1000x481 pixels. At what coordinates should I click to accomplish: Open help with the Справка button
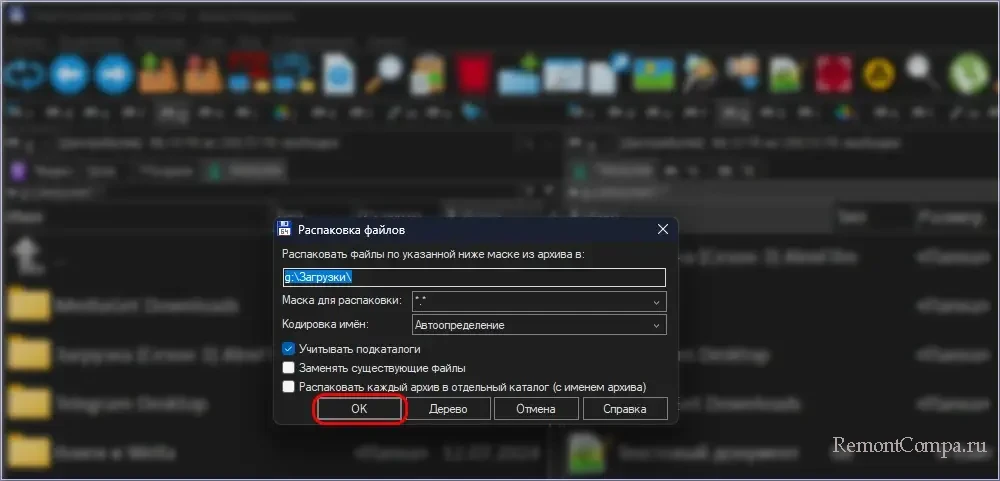[623, 409]
